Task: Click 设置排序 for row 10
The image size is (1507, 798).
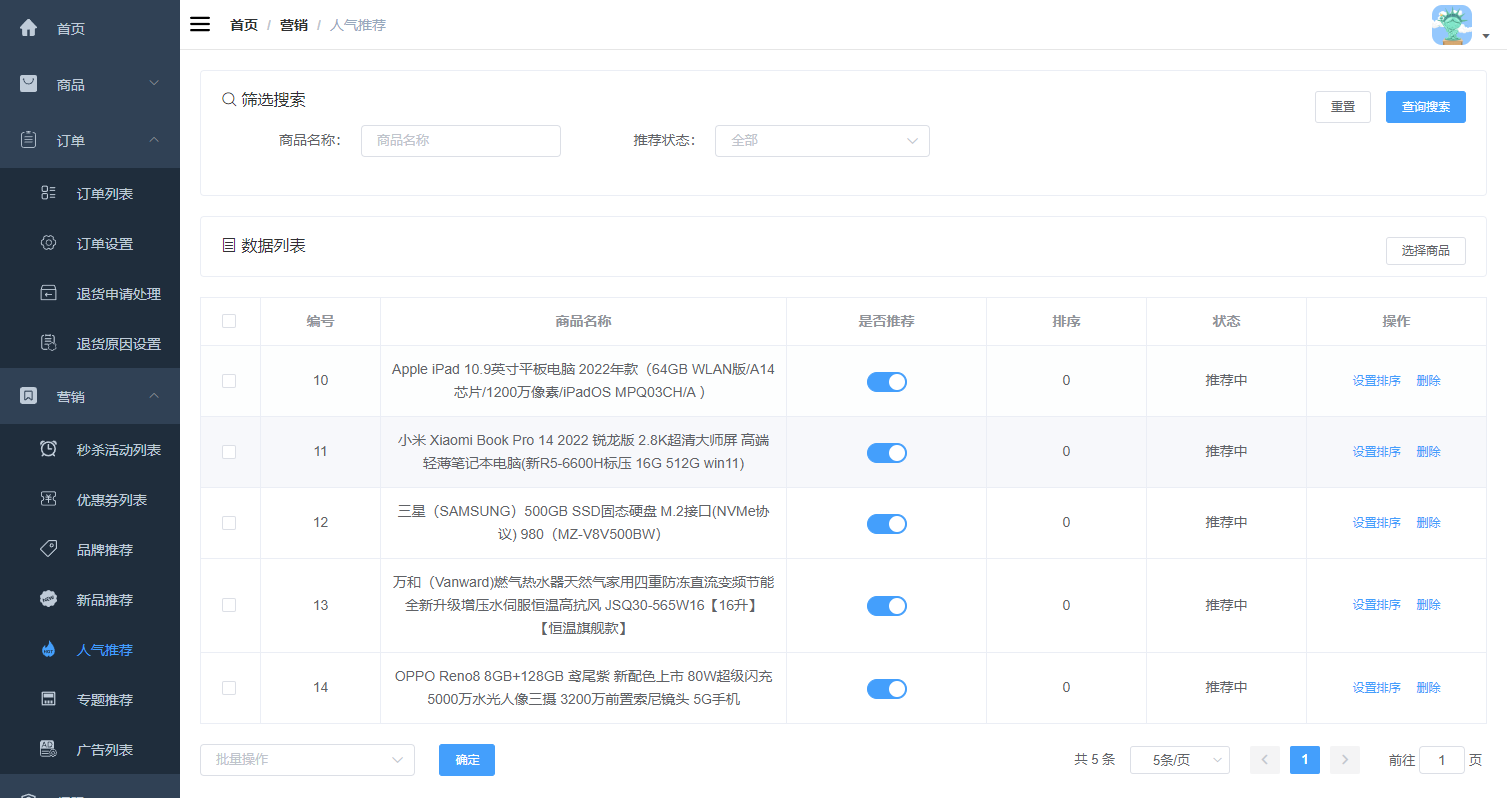Action: point(1377,381)
